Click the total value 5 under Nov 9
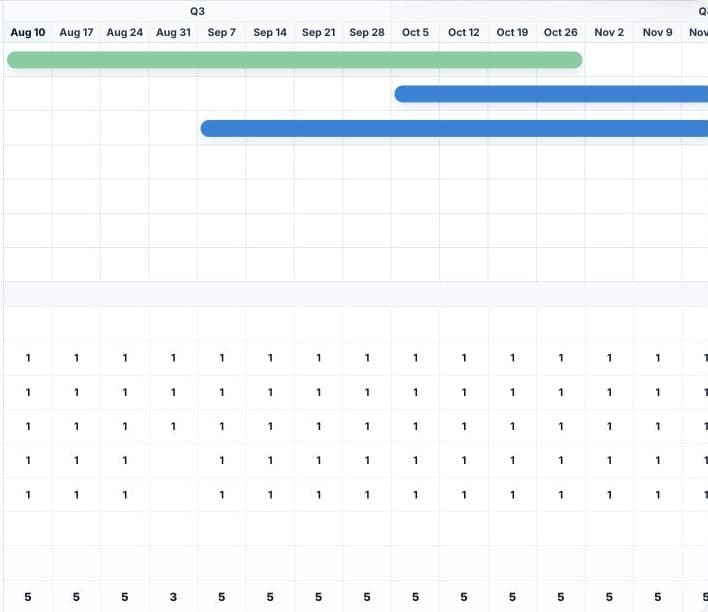This screenshot has height=612, width=708. [658, 597]
